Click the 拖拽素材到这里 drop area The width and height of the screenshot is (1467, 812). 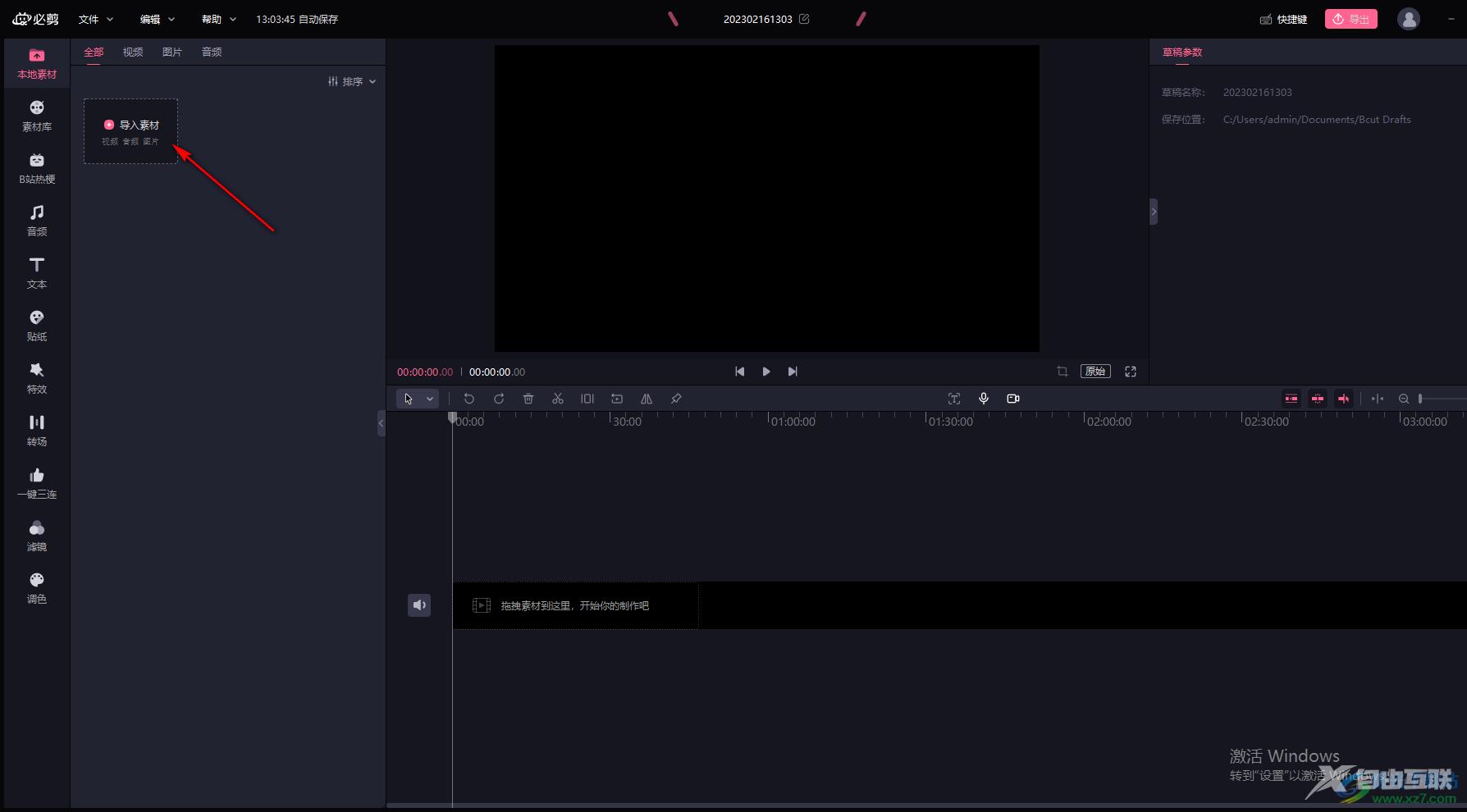[575, 605]
